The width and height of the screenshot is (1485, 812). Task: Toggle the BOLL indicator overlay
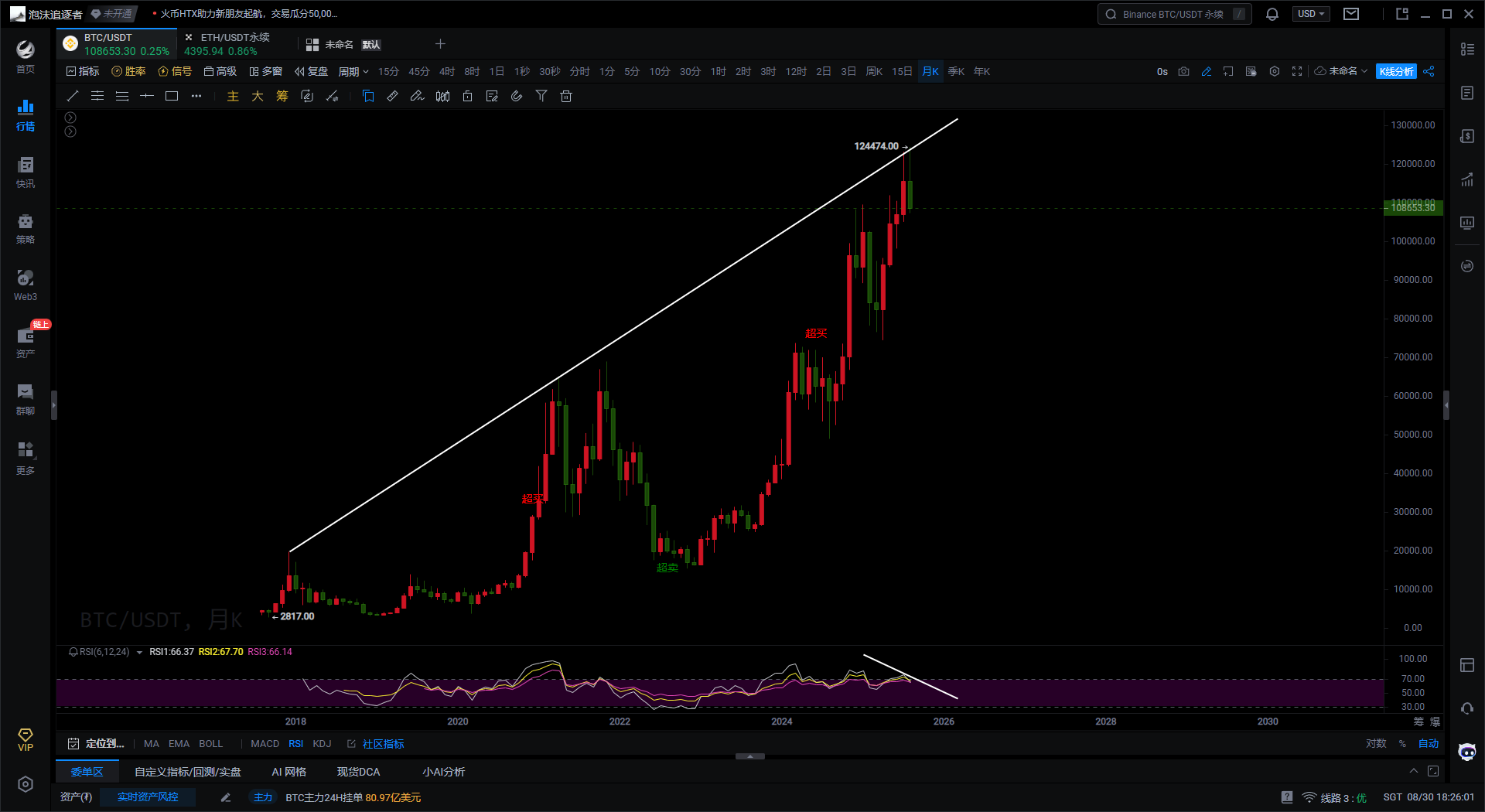[210, 744]
